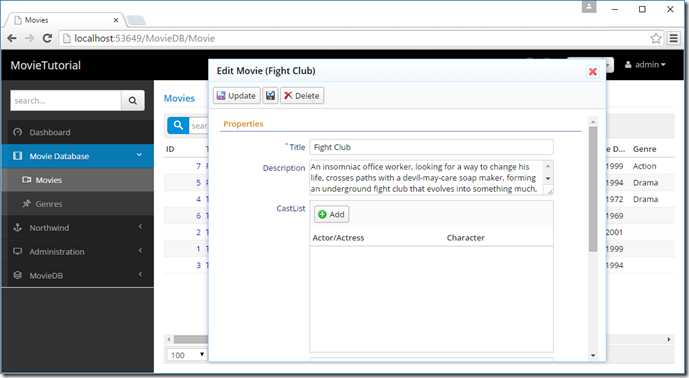Open movie with ID 6
This screenshot has width=689, height=378.
click(198, 215)
